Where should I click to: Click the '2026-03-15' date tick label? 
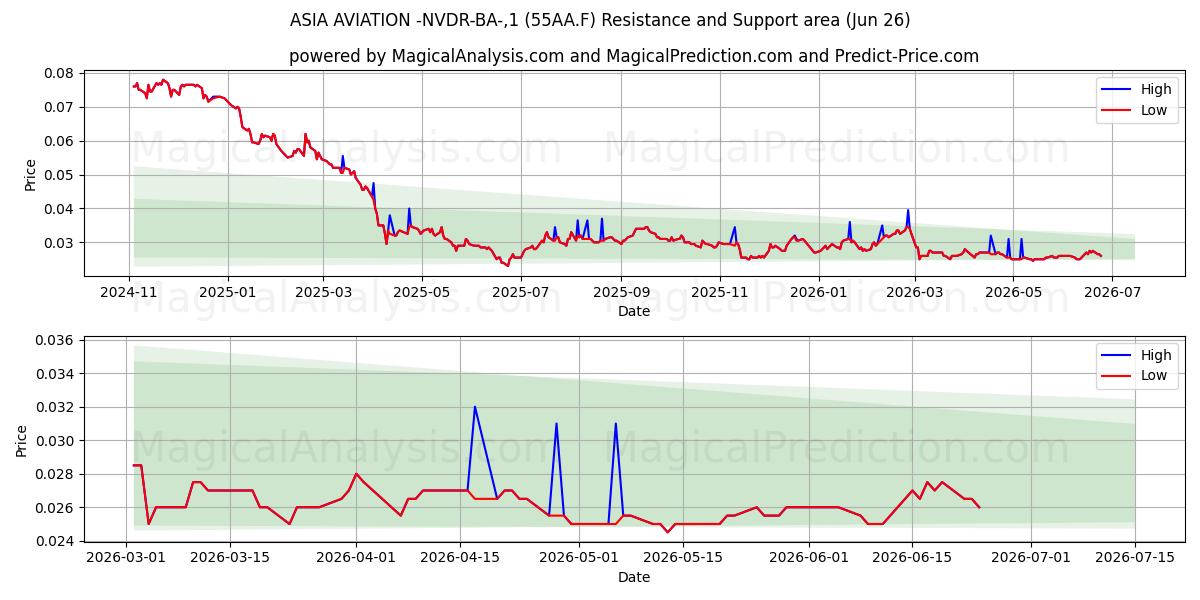[x=230, y=558]
